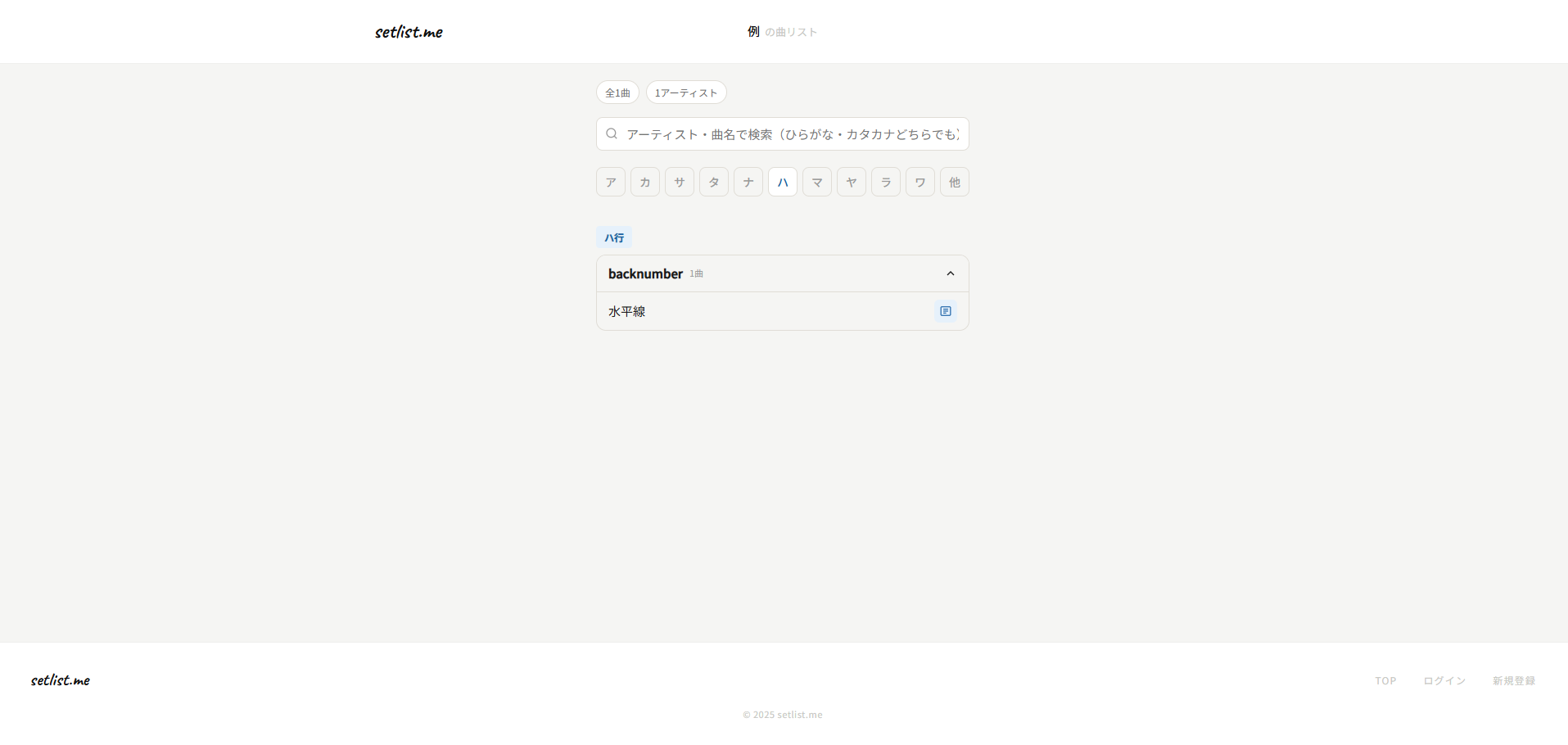Click the 例 の曲リスト page title
This screenshot has height=745, width=1568.
pyautogui.click(x=782, y=32)
